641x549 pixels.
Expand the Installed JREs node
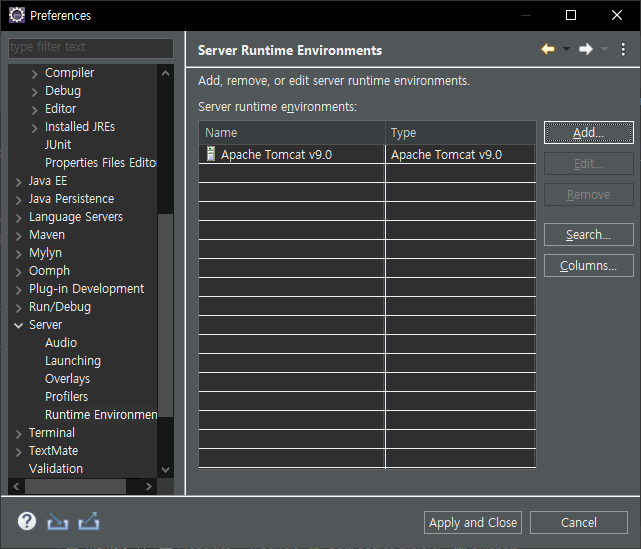(x=35, y=128)
